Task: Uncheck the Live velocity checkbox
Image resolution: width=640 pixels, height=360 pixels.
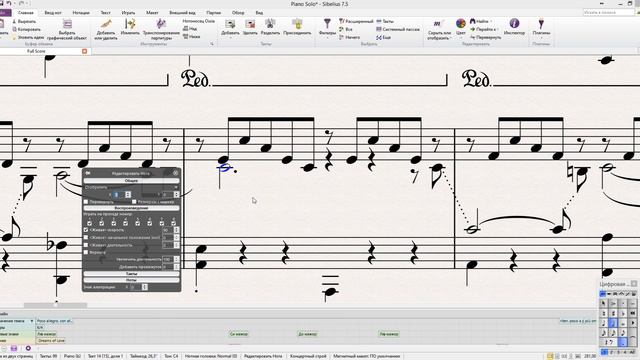Action: tap(86, 230)
